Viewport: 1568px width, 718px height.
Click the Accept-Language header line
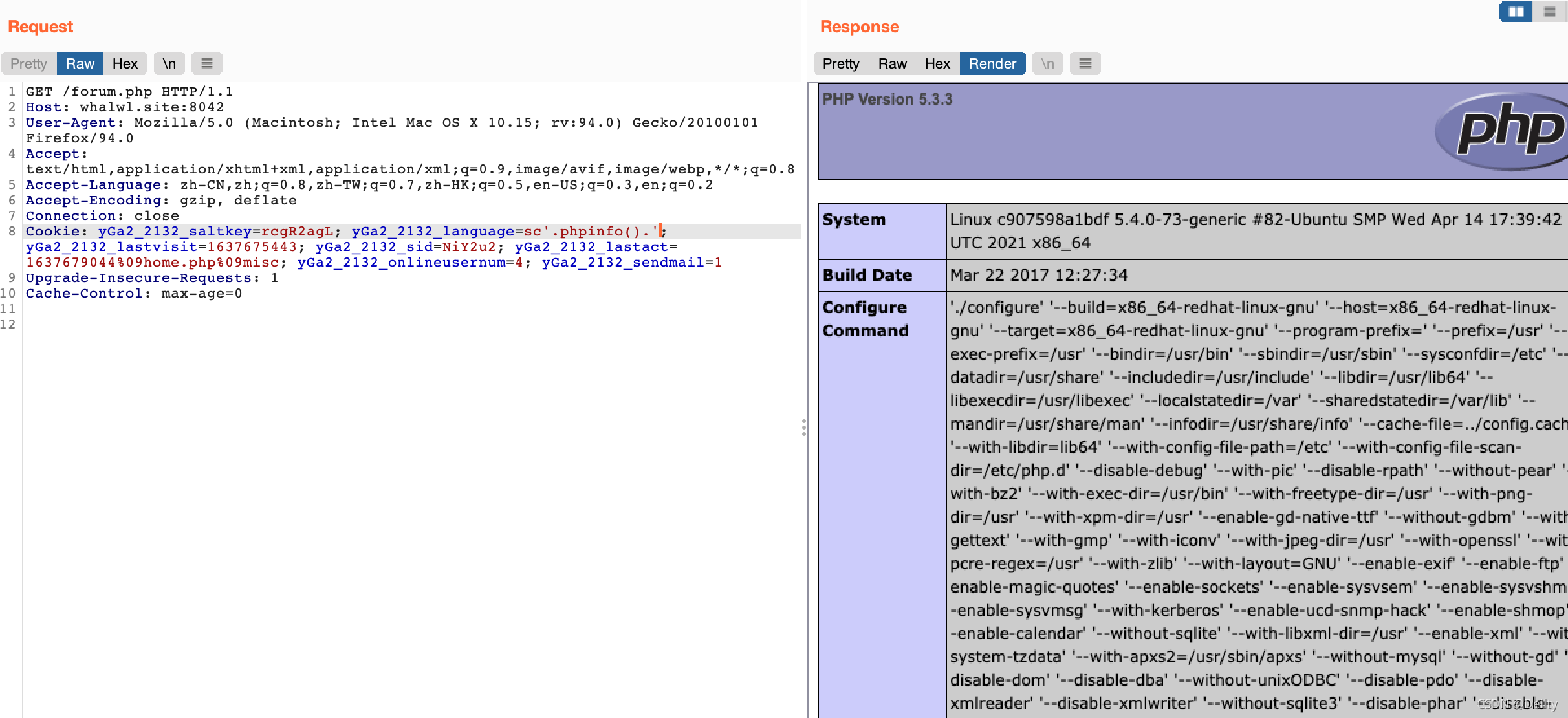pos(369,185)
